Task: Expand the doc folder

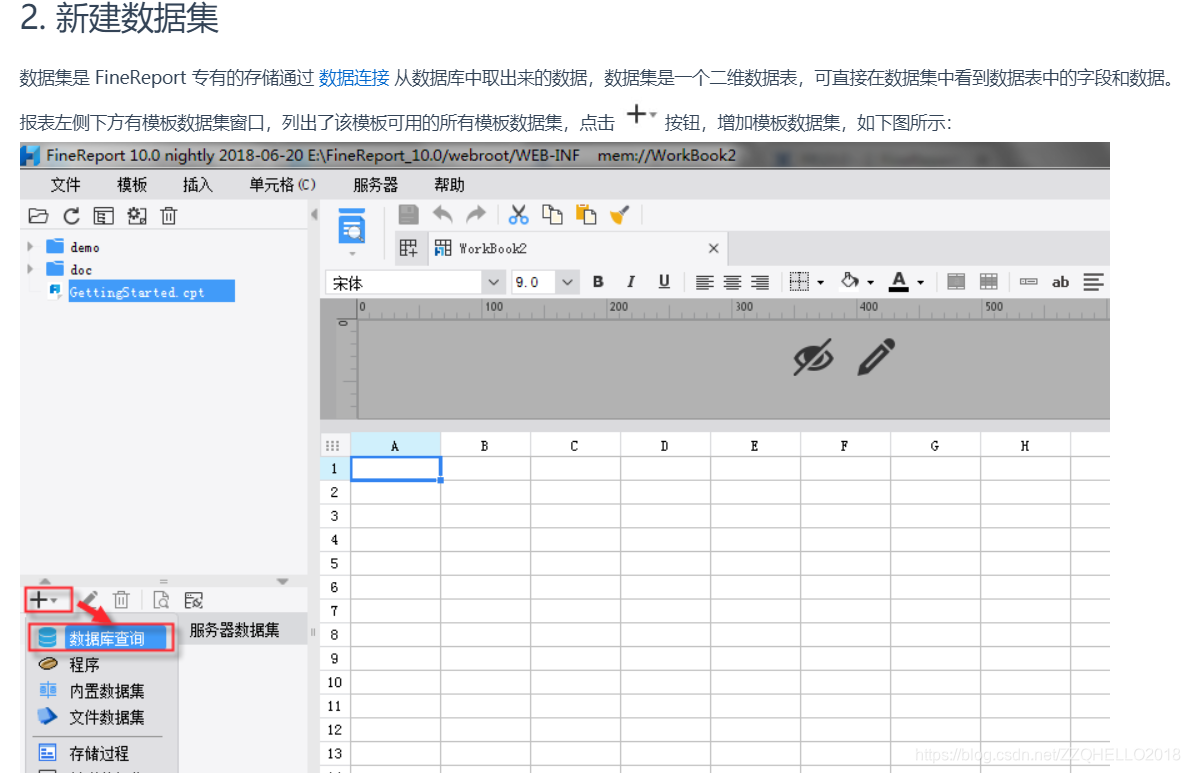Action: tap(30, 269)
